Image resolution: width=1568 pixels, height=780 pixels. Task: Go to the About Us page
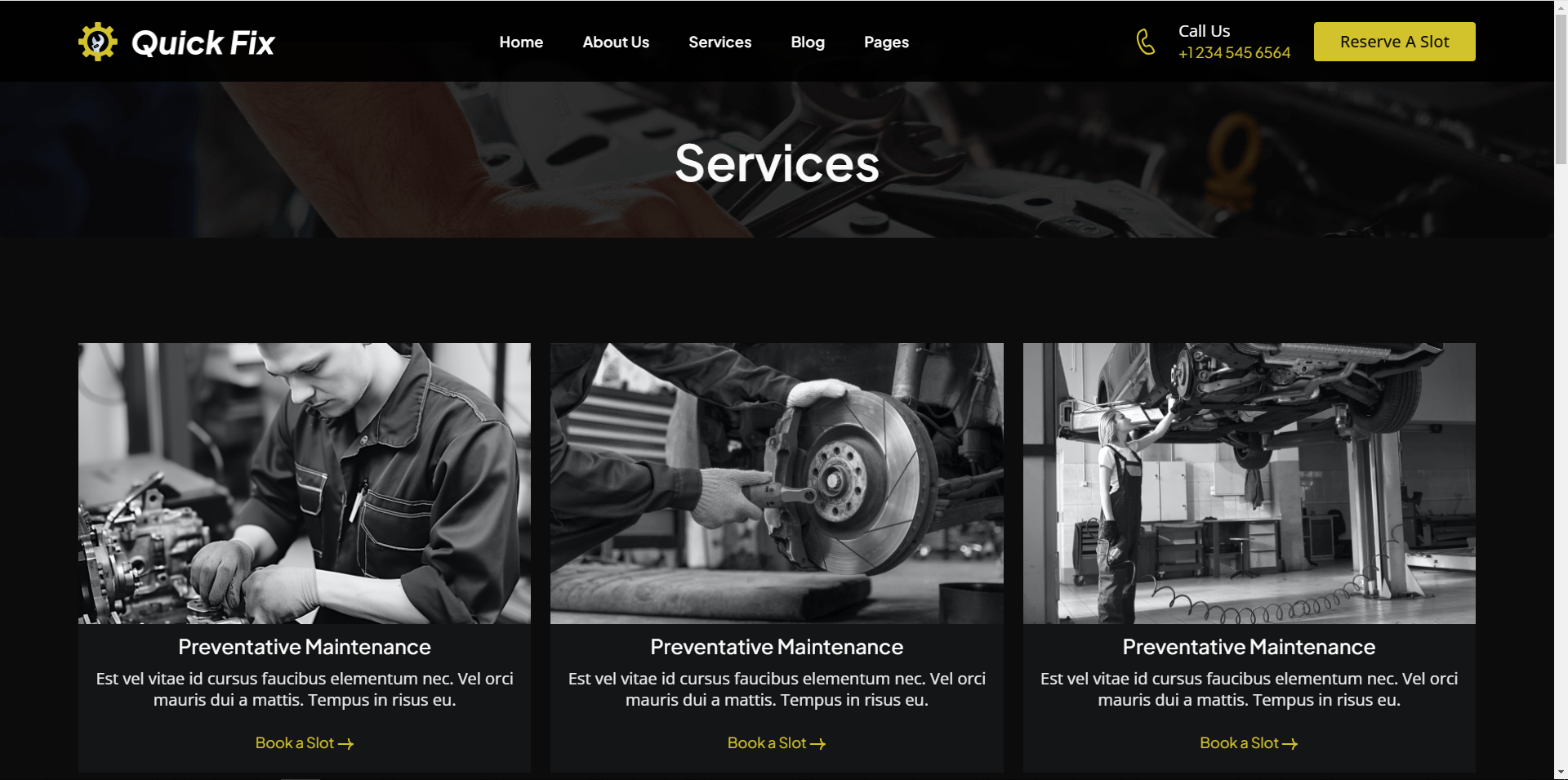(x=616, y=42)
